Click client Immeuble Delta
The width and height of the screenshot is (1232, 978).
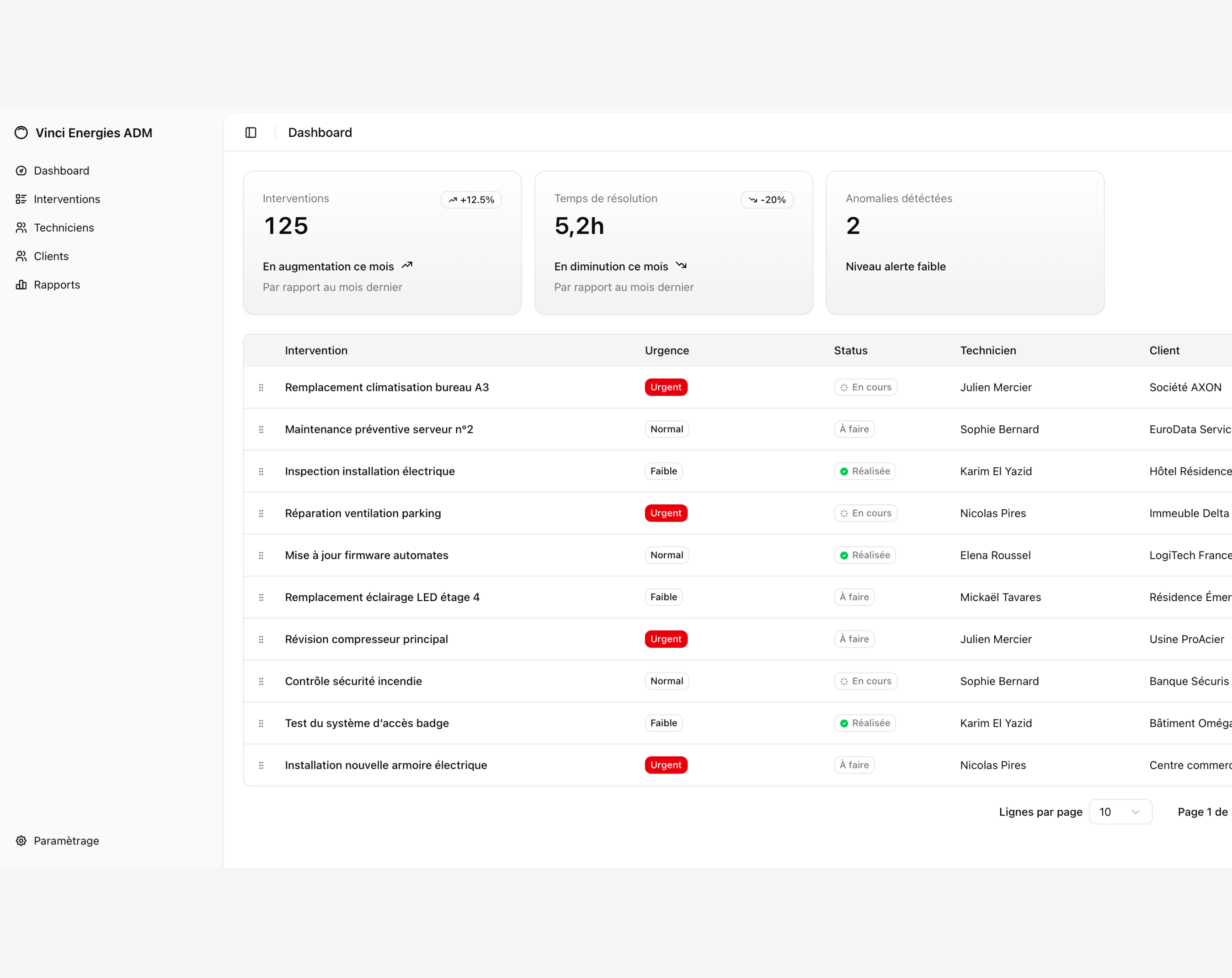pyautogui.click(x=1188, y=513)
